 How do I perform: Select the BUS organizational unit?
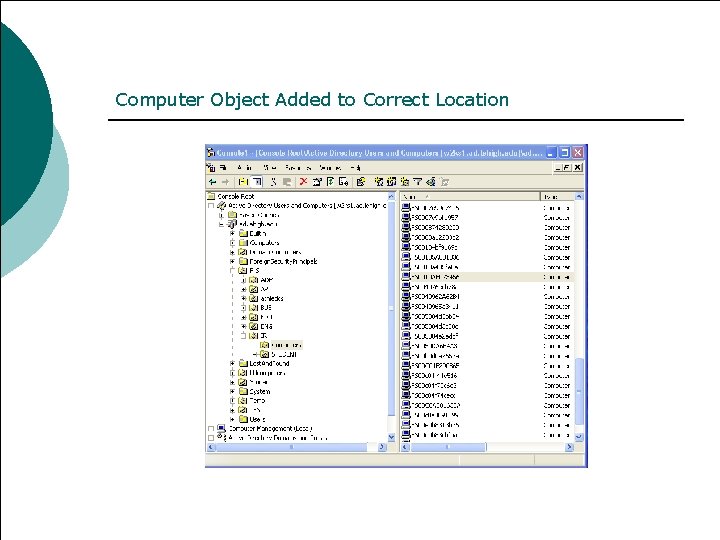266,308
